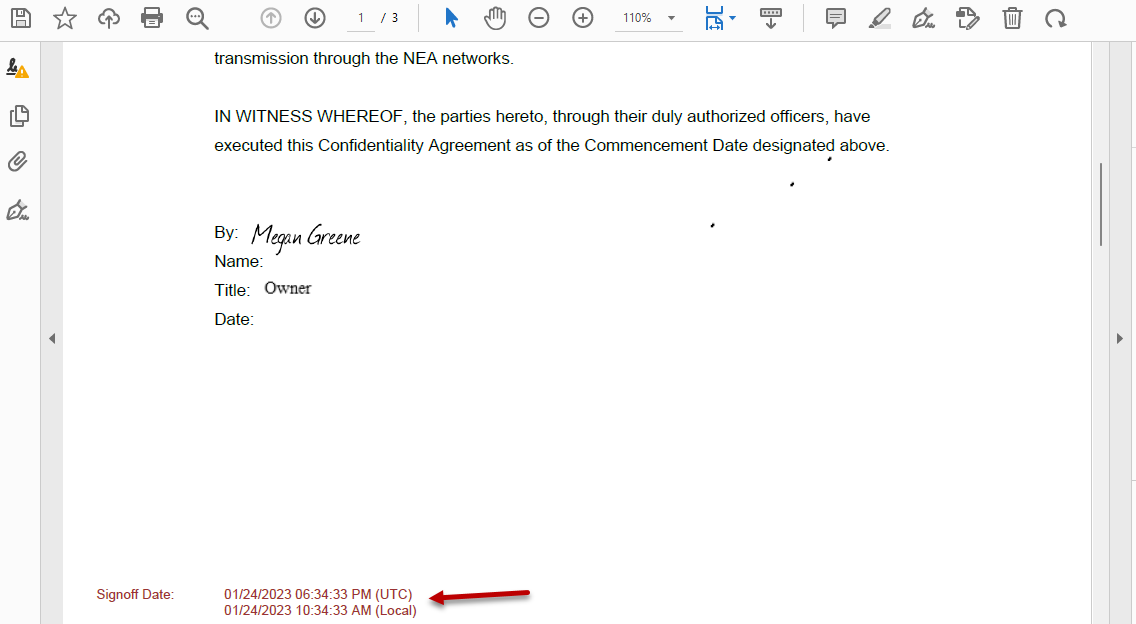Switch to the arrow selection tool
The height and width of the screenshot is (624, 1136).
pyautogui.click(x=451, y=18)
